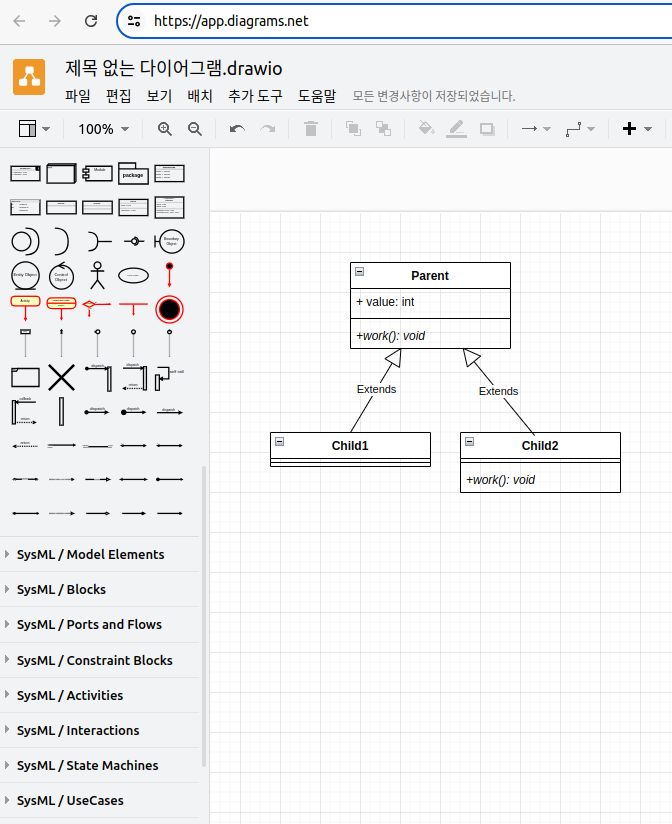Click the zoom out magnifier icon
The height and width of the screenshot is (824, 672).
pos(195,129)
